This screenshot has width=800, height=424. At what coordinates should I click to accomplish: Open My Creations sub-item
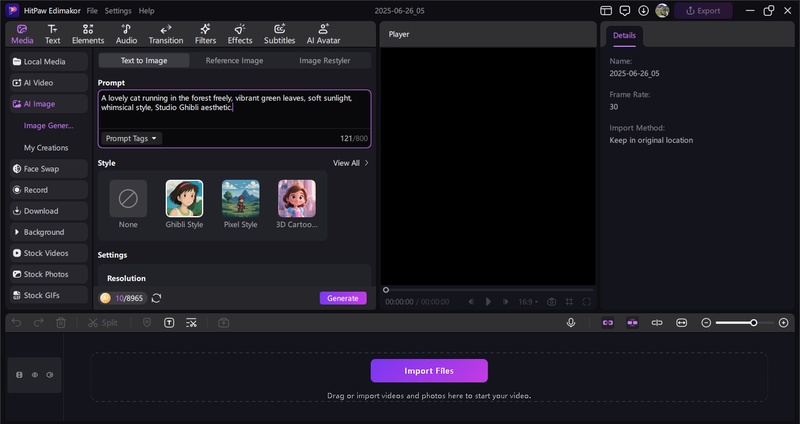[x=46, y=147]
